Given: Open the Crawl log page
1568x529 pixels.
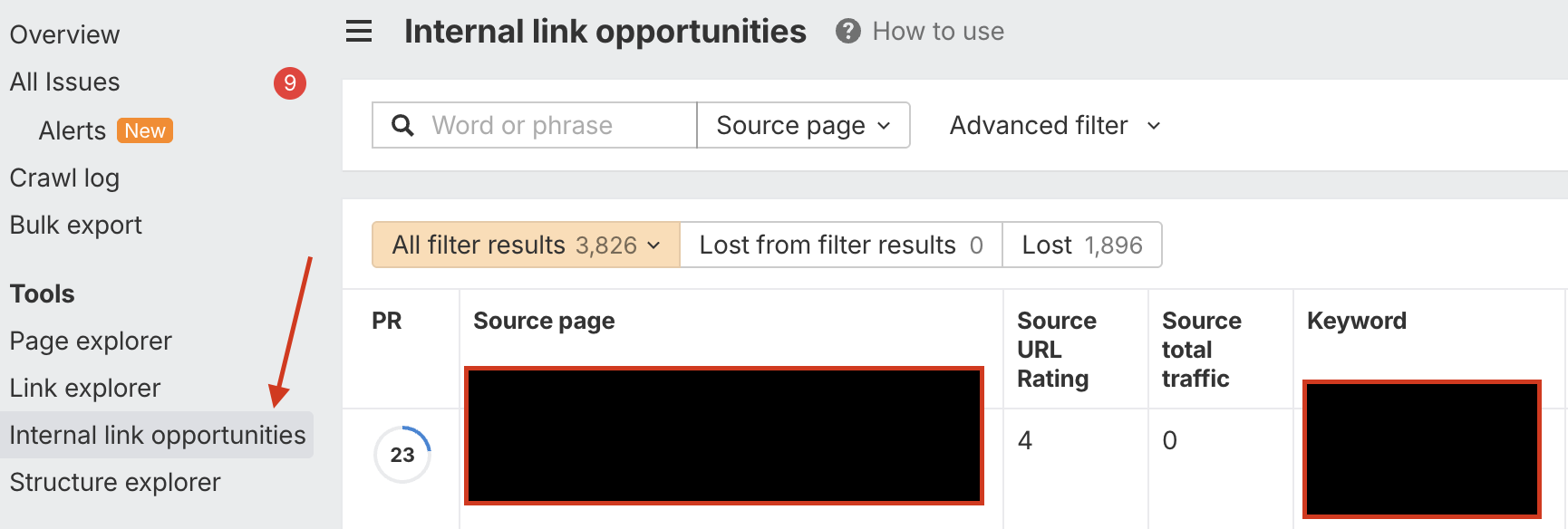Looking at the screenshot, I should pyautogui.click(x=64, y=178).
